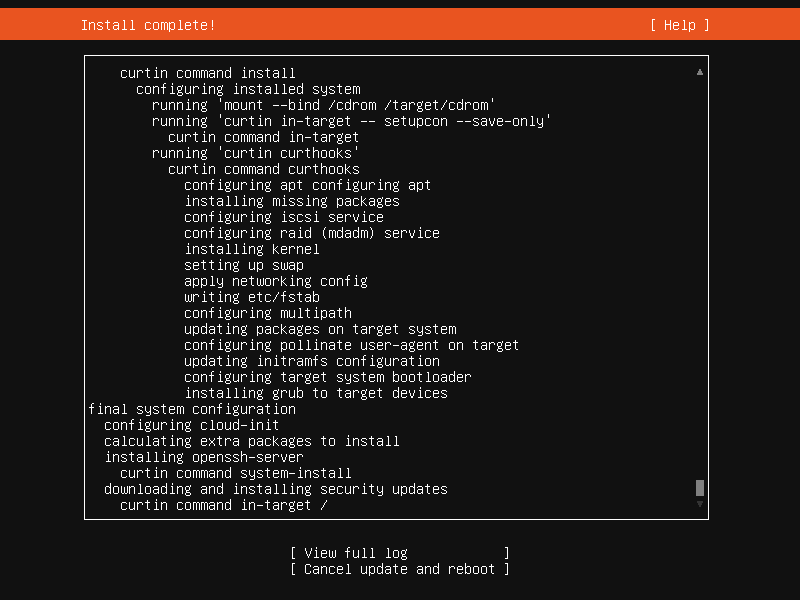Screen dimensions: 800x600
Task: Click 'setting up swap' log entry
Action: point(244,265)
